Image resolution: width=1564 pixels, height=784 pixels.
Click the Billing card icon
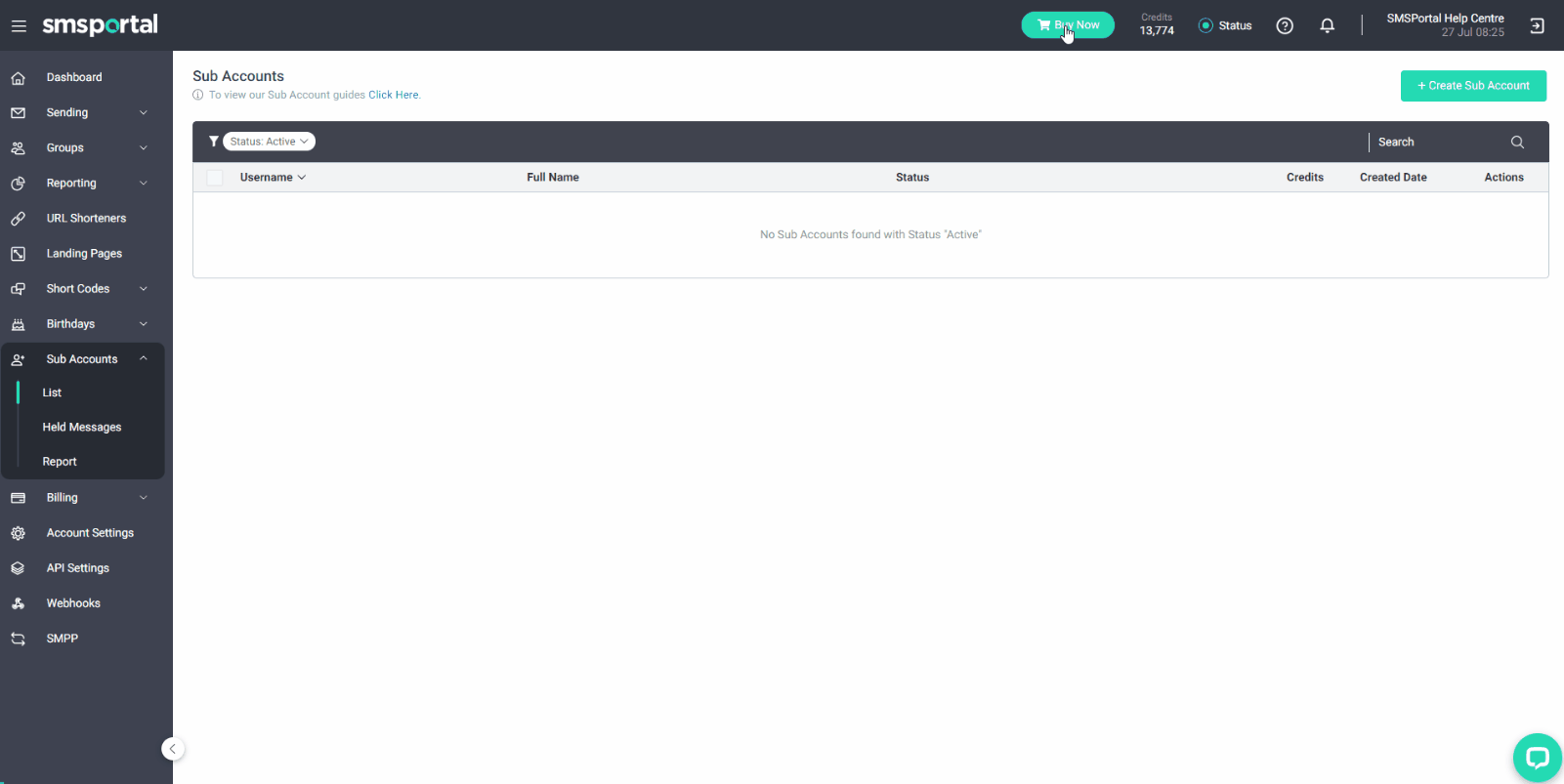(x=18, y=498)
